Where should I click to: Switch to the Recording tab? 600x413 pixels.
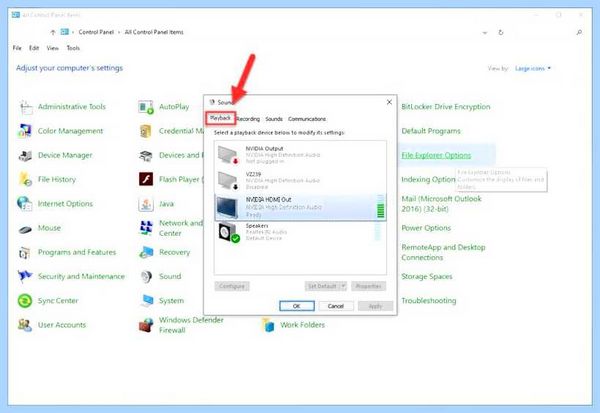click(x=248, y=119)
